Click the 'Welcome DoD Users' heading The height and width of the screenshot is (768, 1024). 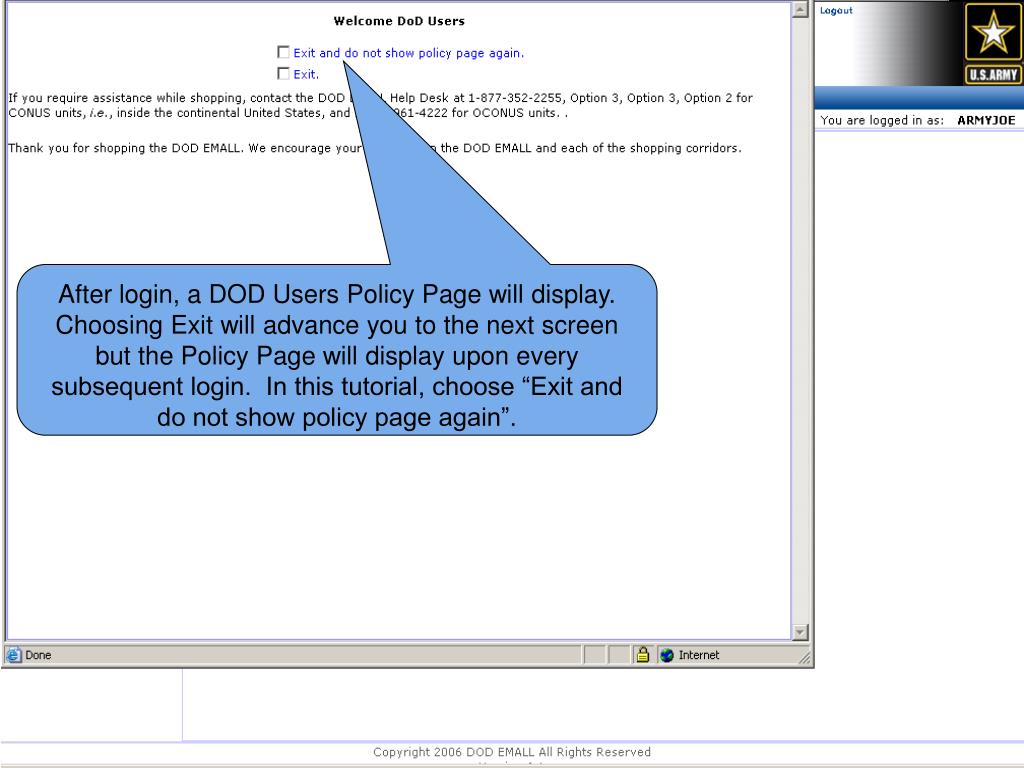(399, 21)
